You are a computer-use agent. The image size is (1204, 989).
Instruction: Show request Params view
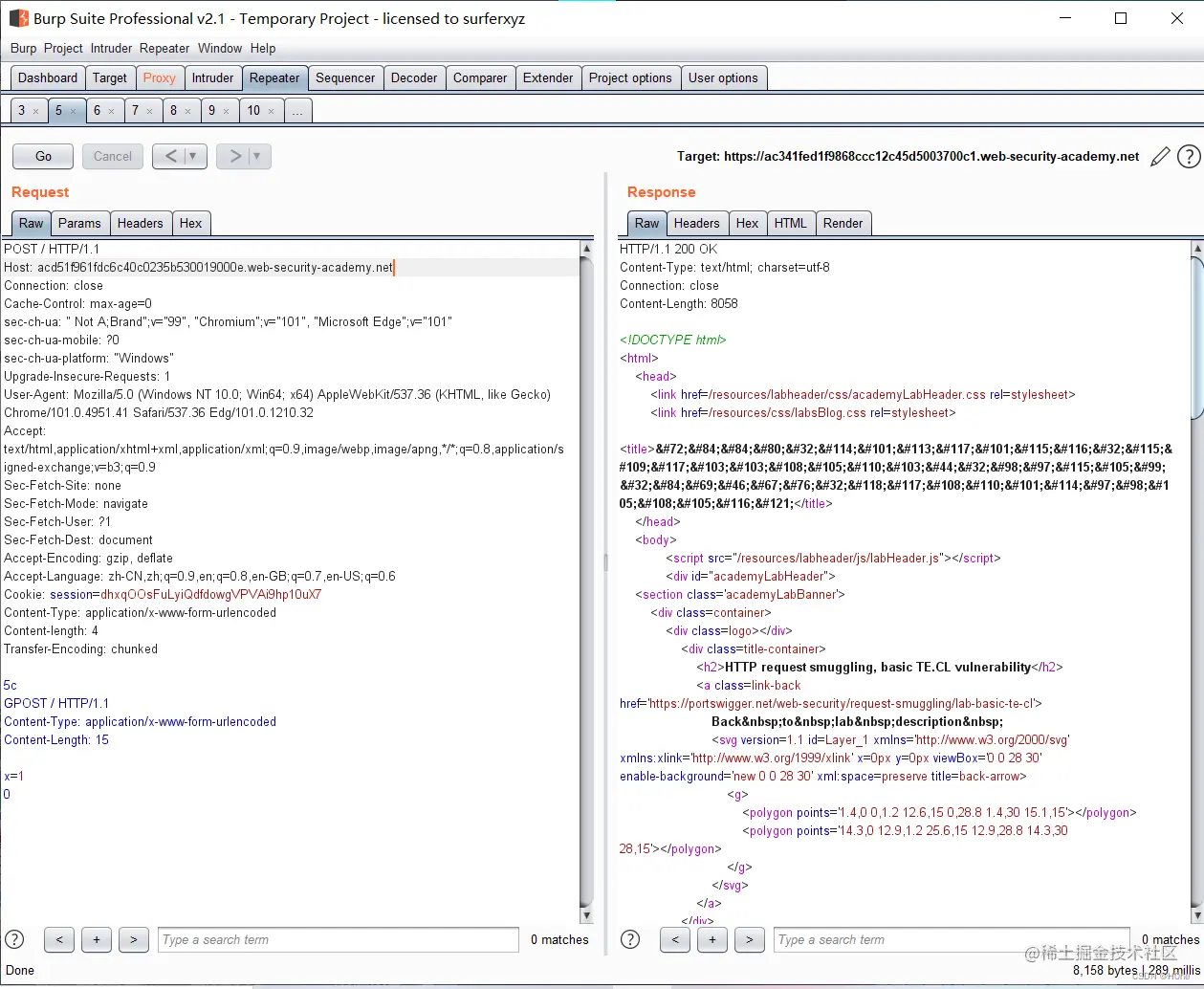coord(79,223)
